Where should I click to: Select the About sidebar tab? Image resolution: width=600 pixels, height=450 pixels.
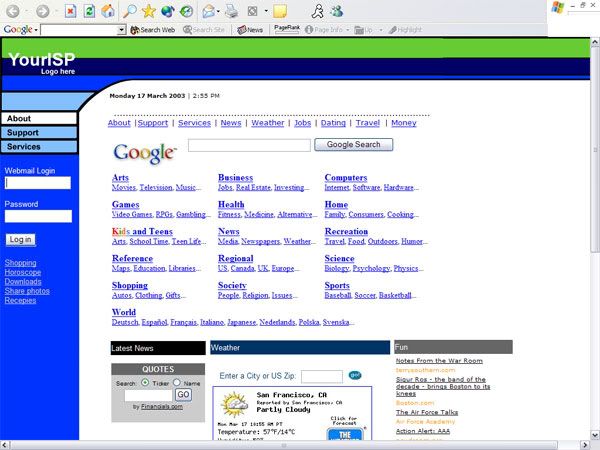point(38,118)
